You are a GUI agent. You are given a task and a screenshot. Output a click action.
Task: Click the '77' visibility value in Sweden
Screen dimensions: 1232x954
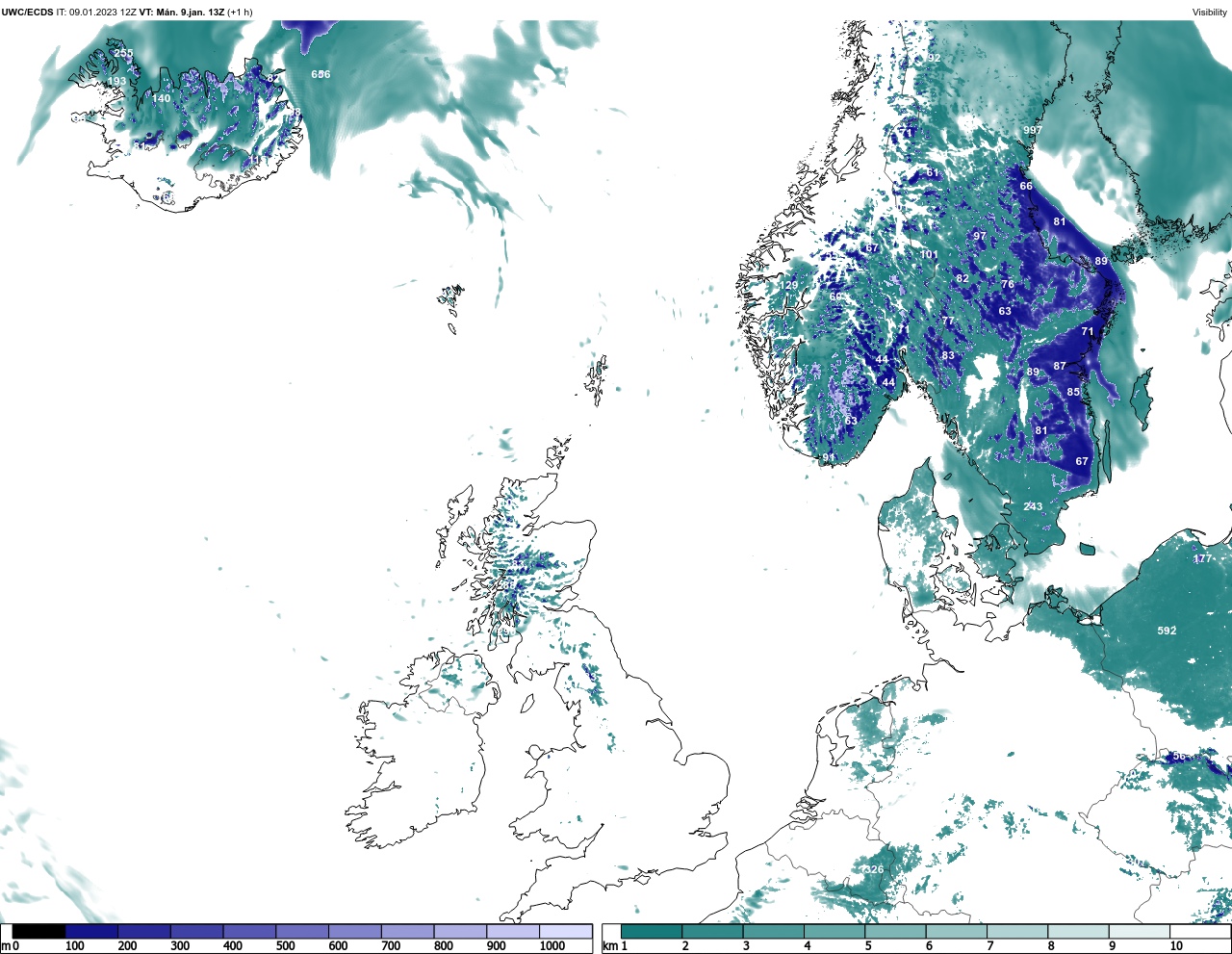click(948, 321)
